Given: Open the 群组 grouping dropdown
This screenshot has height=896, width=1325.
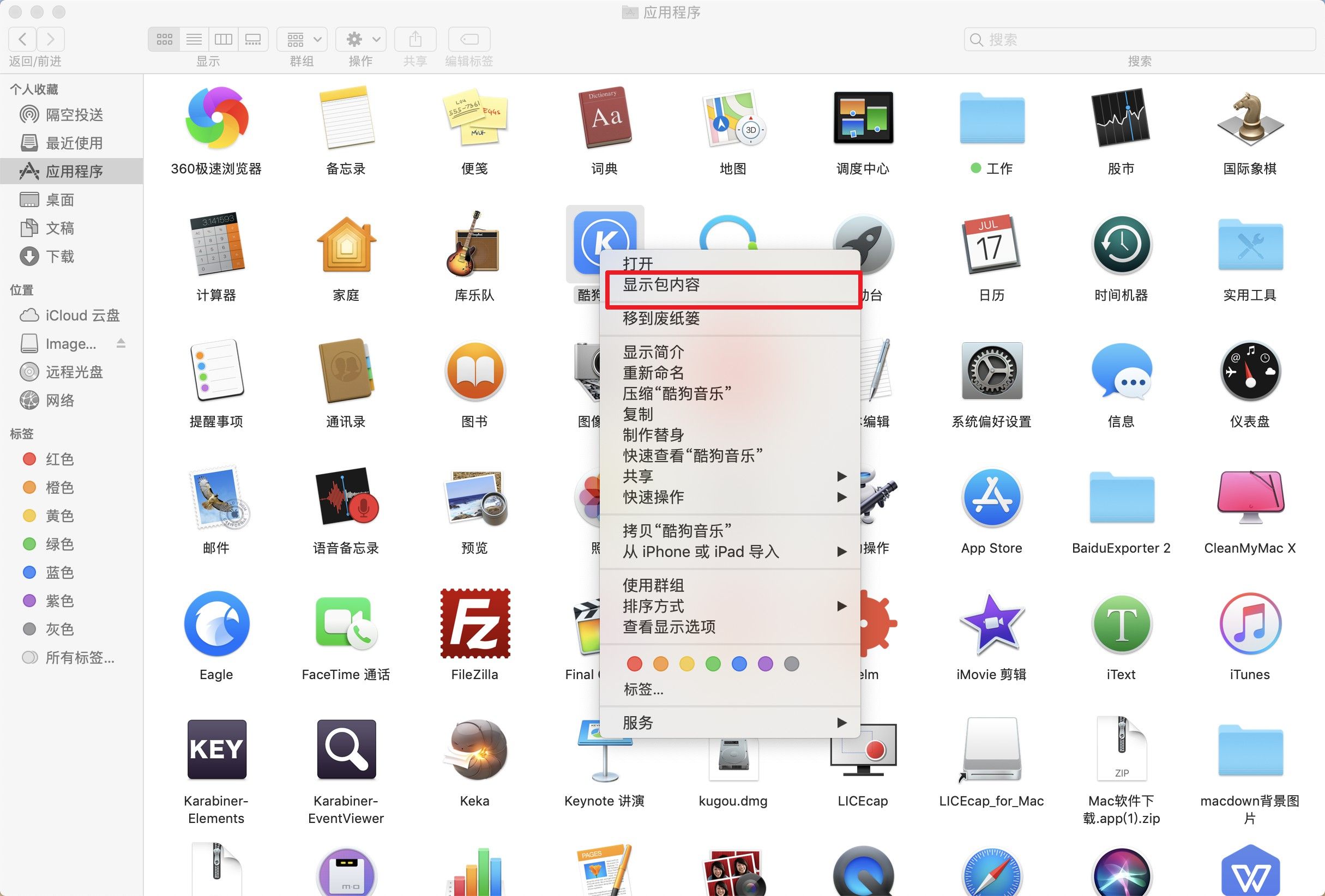Looking at the screenshot, I should pos(302,39).
